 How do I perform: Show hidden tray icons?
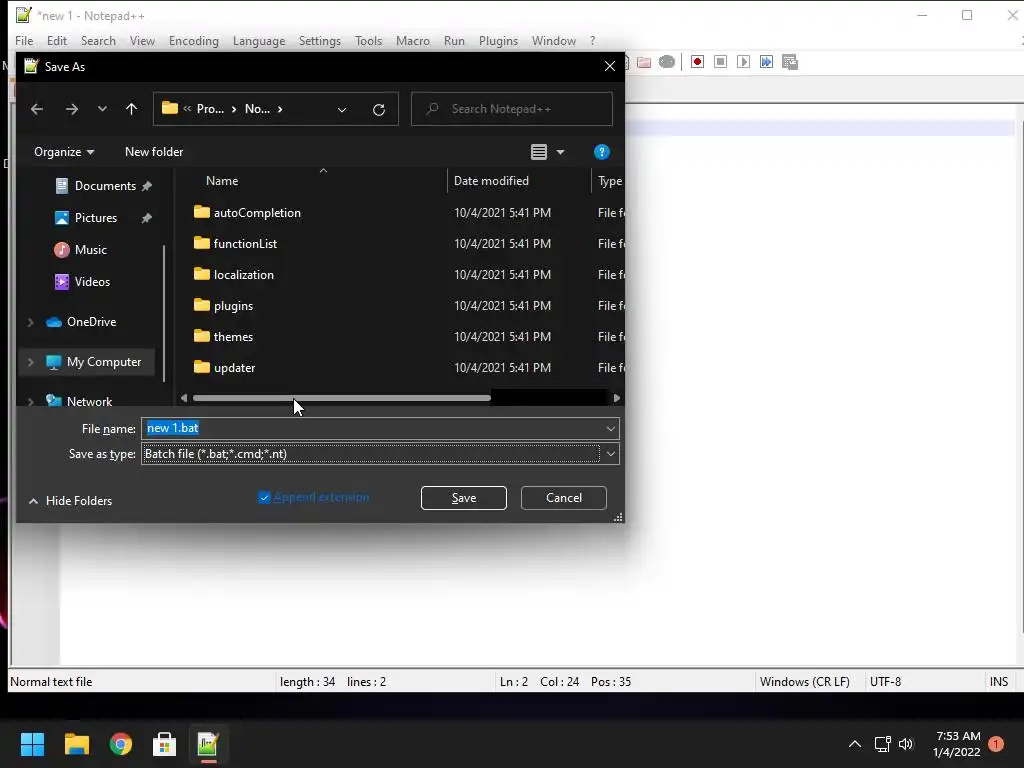tap(854, 744)
